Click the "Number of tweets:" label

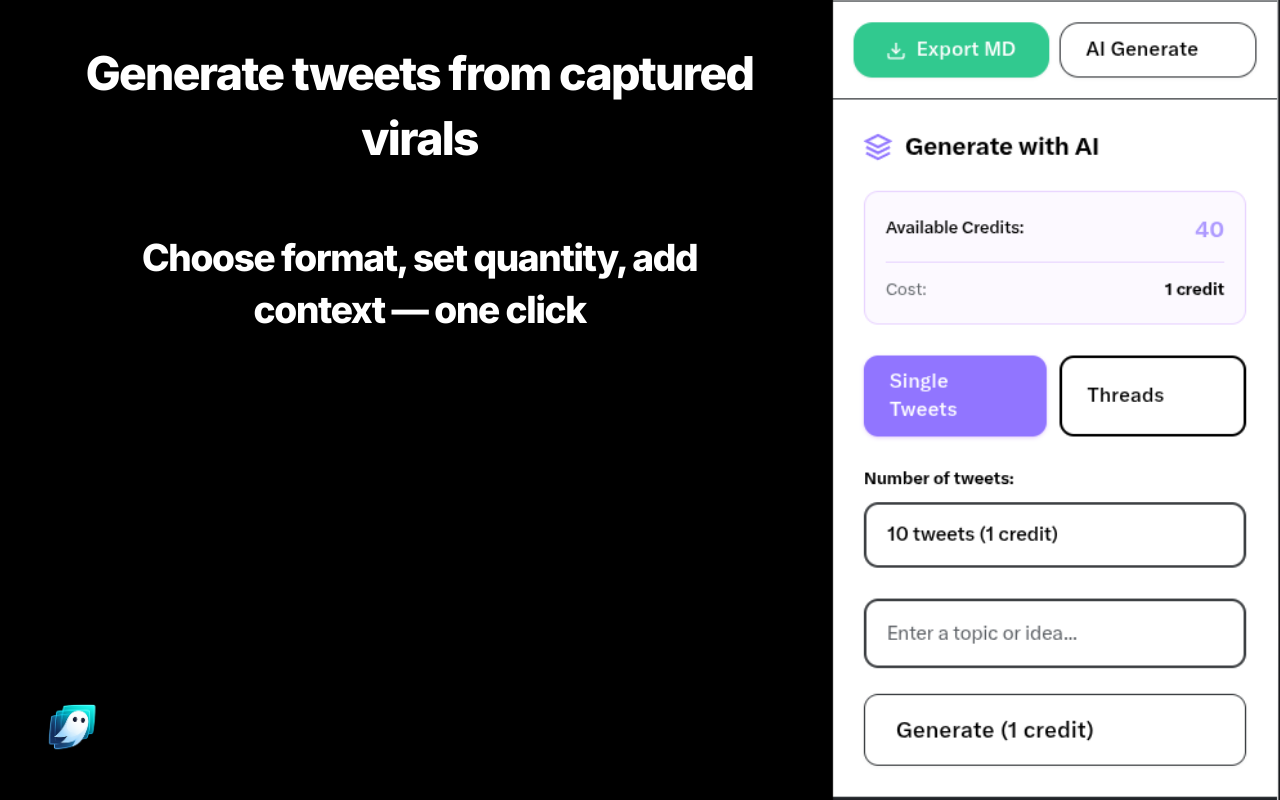tap(938, 479)
